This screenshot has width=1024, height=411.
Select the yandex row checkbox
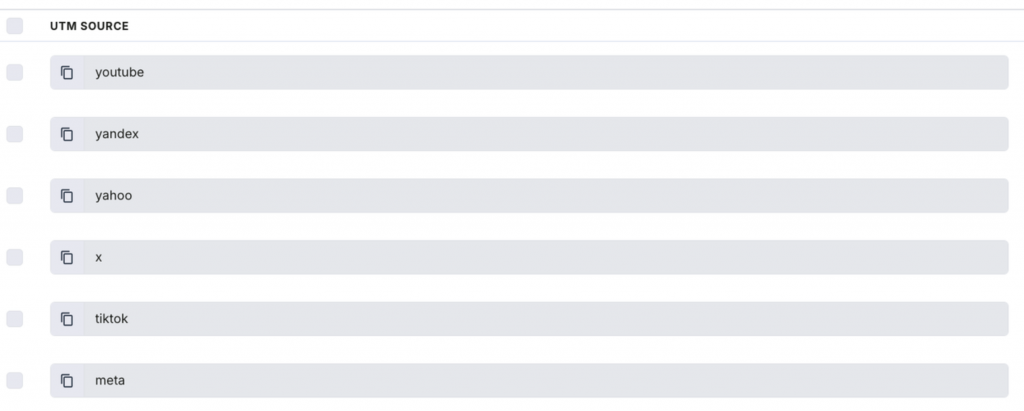pyautogui.click(x=14, y=134)
